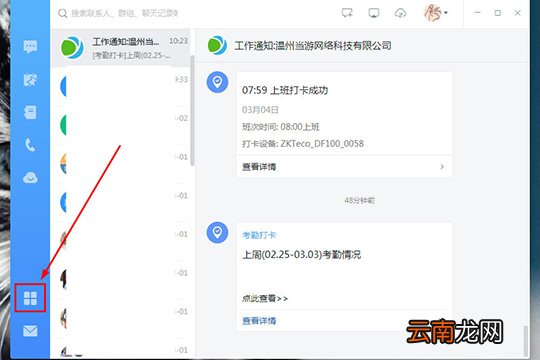The image size is (540, 360).
Task: Click attendance pin avatar beside 07:59 message
Action: [x=217, y=82]
